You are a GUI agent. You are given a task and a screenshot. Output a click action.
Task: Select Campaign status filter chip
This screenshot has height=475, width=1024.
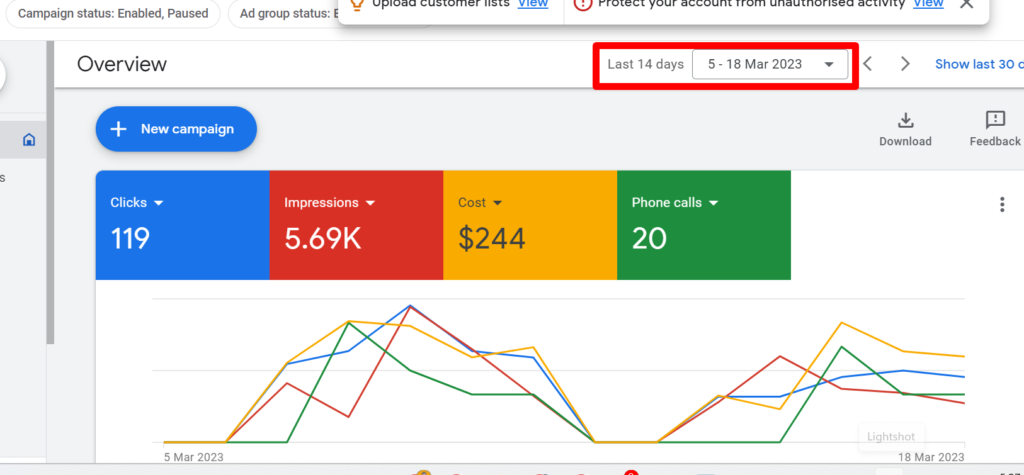click(x=113, y=14)
